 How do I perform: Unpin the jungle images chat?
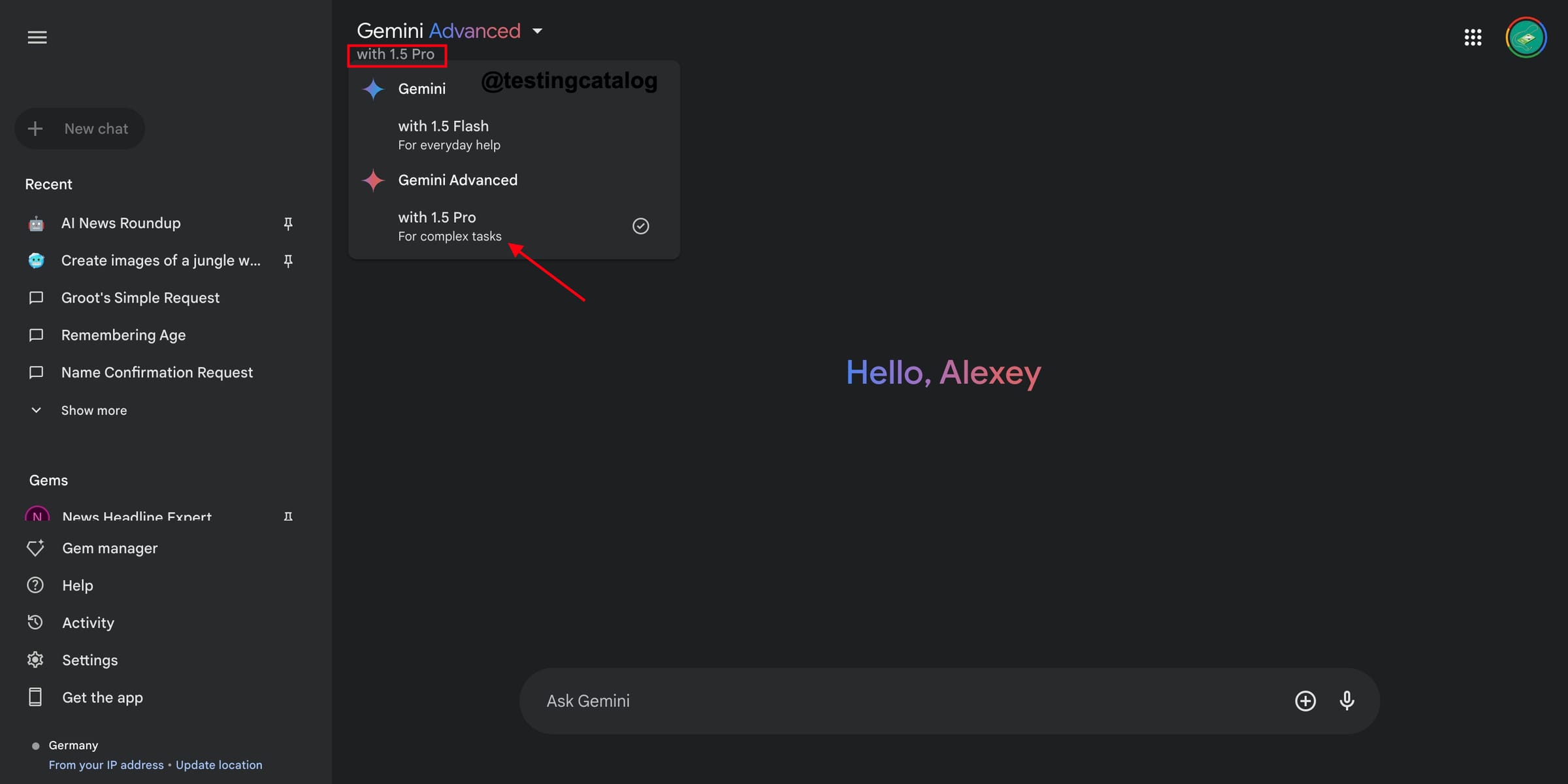pos(288,261)
